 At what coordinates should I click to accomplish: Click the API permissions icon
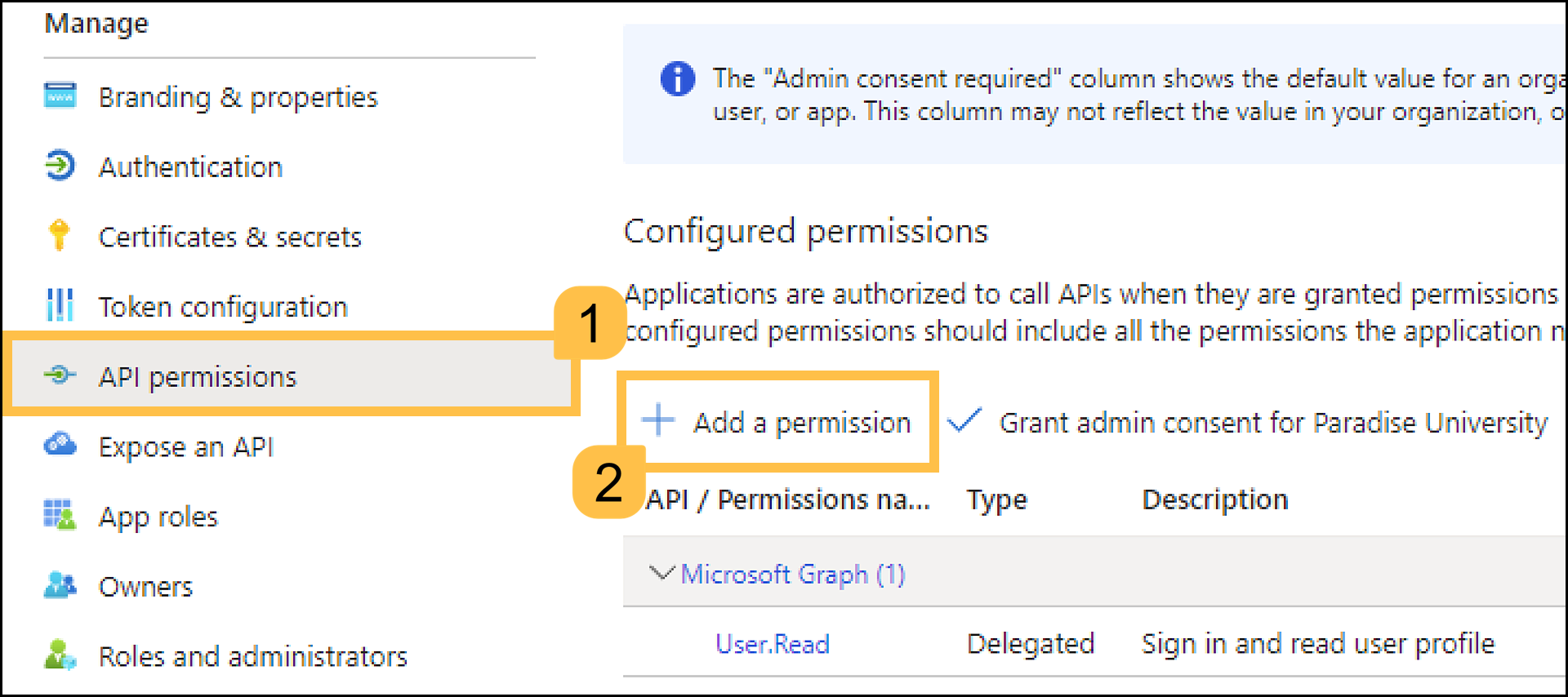pyautogui.click(x=60, y=375)
